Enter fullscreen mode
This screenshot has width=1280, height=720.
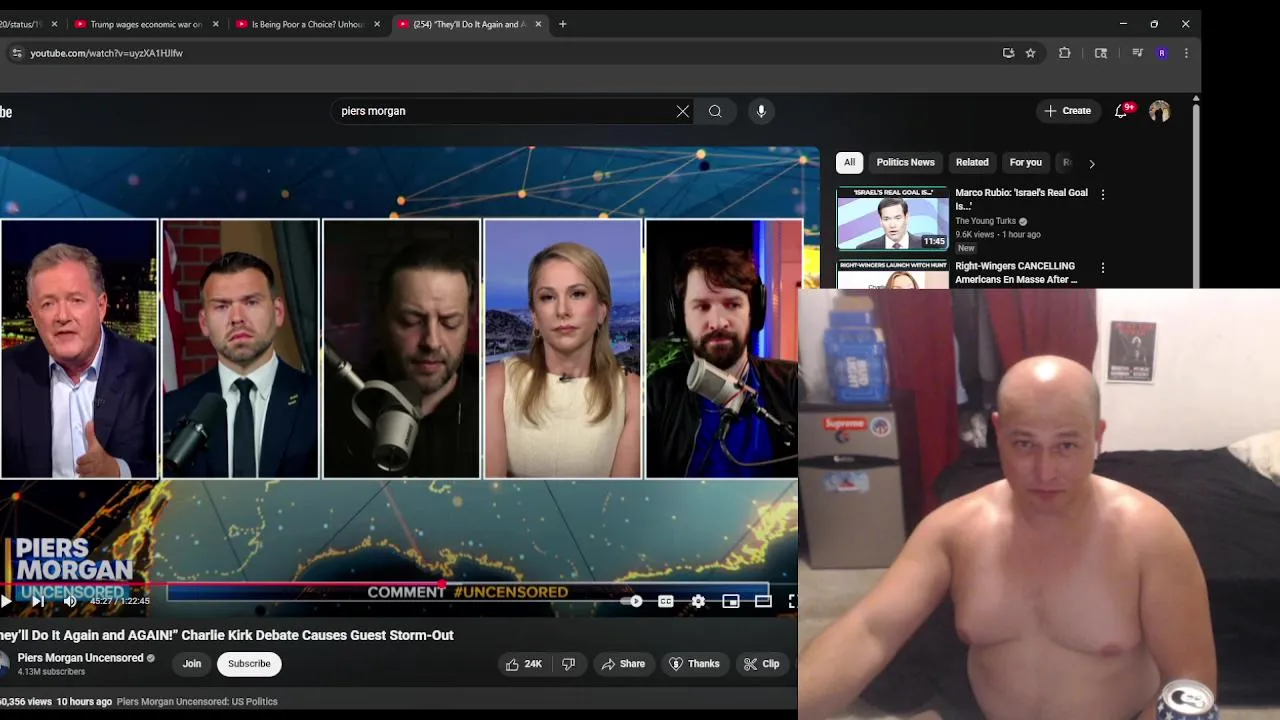(792, 601)
